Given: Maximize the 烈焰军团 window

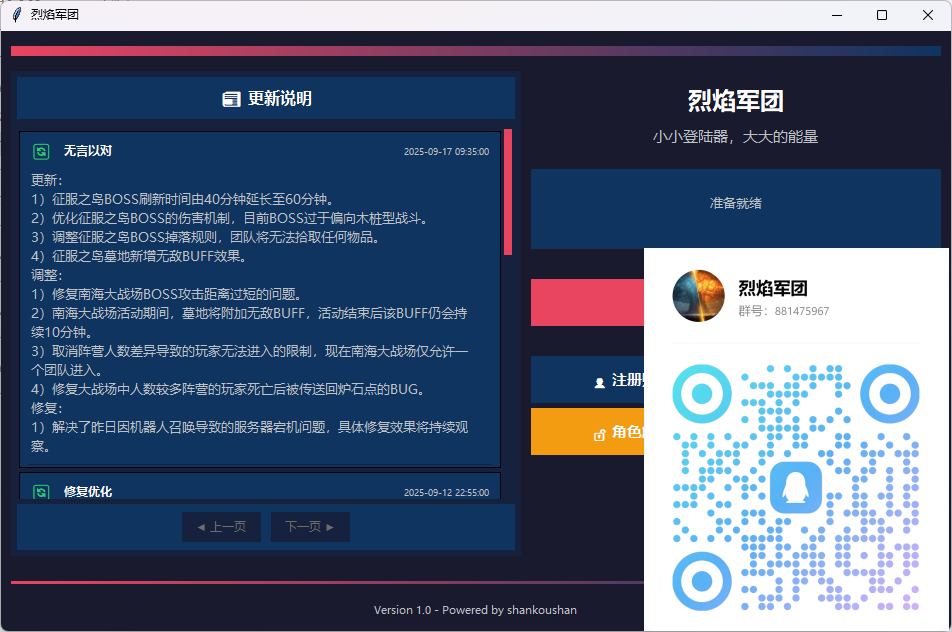Looking at the screenshot, I should [882, 15].
